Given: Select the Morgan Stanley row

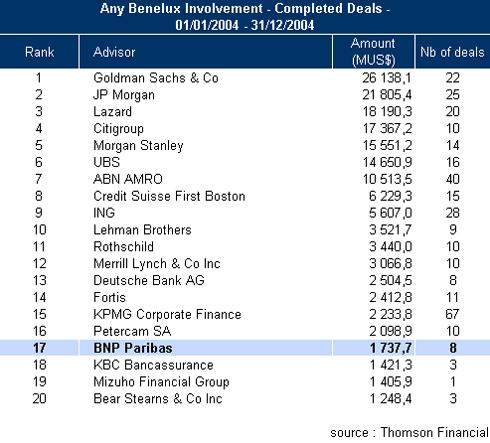Looking at the screenshot, I should coord(245,146).
